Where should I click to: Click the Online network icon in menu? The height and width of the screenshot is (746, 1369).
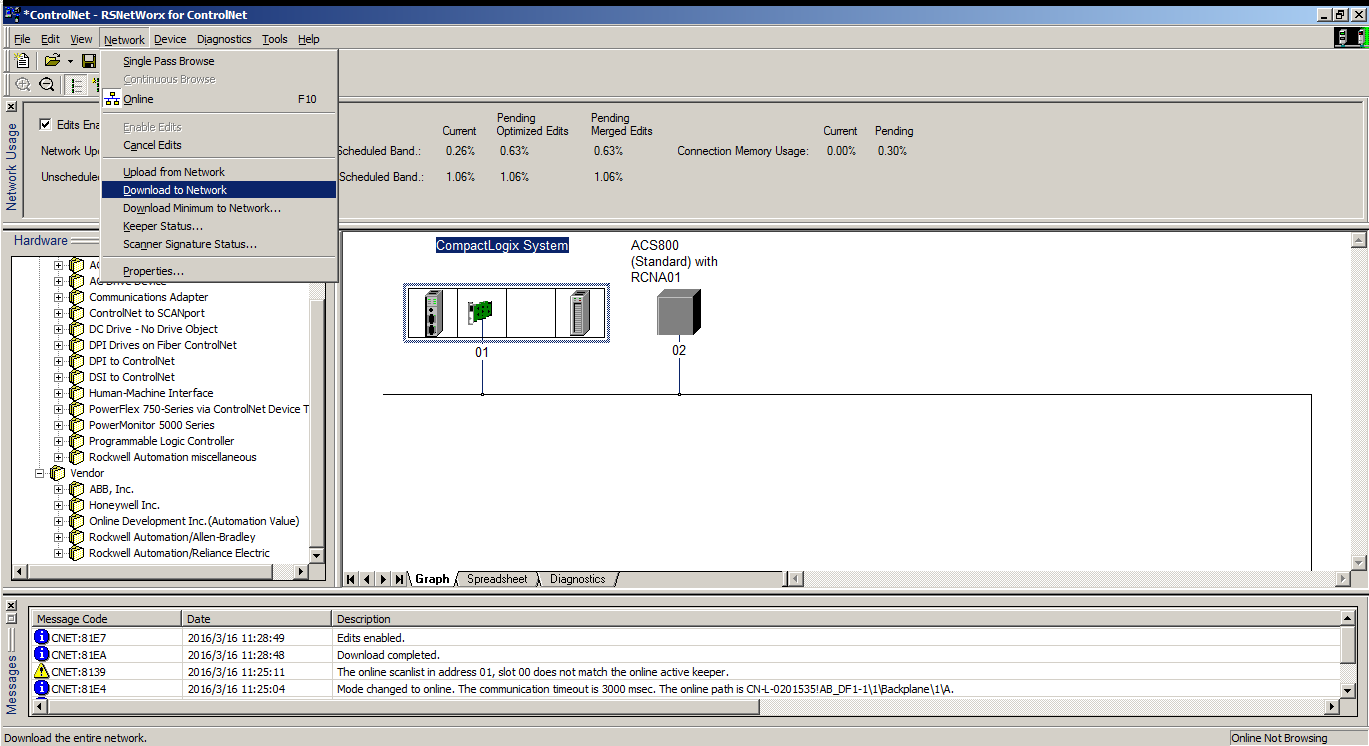[x=112, y=99]
